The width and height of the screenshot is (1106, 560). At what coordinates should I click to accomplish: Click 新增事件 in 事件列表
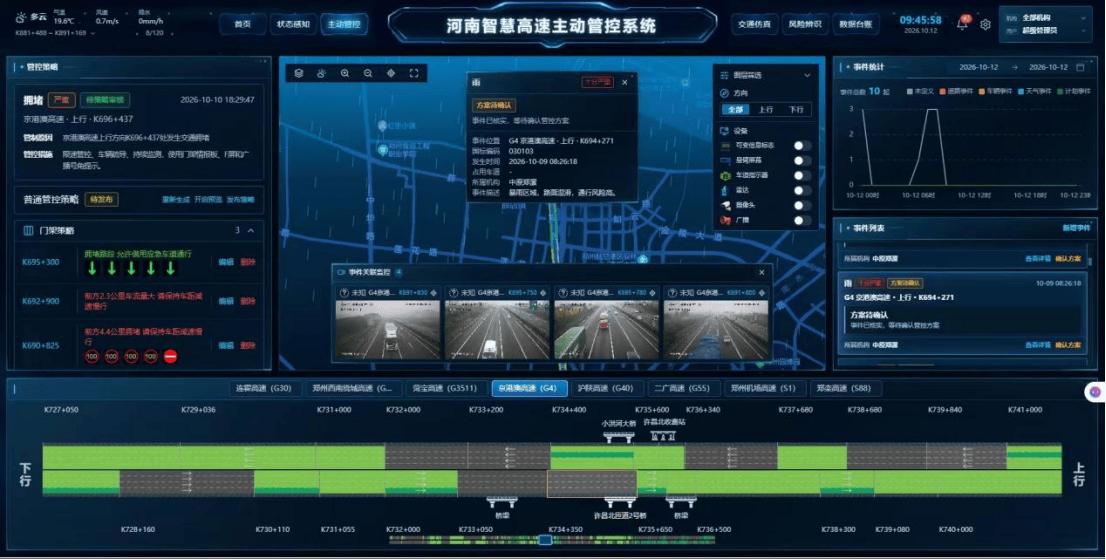click(1076, 228)
